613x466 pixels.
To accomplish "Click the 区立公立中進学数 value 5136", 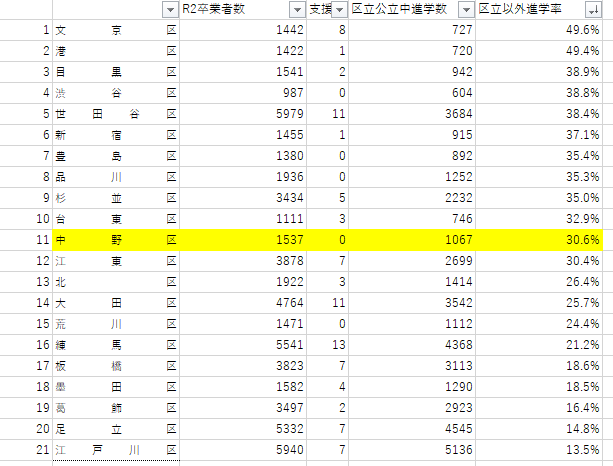I will (412, 450).
